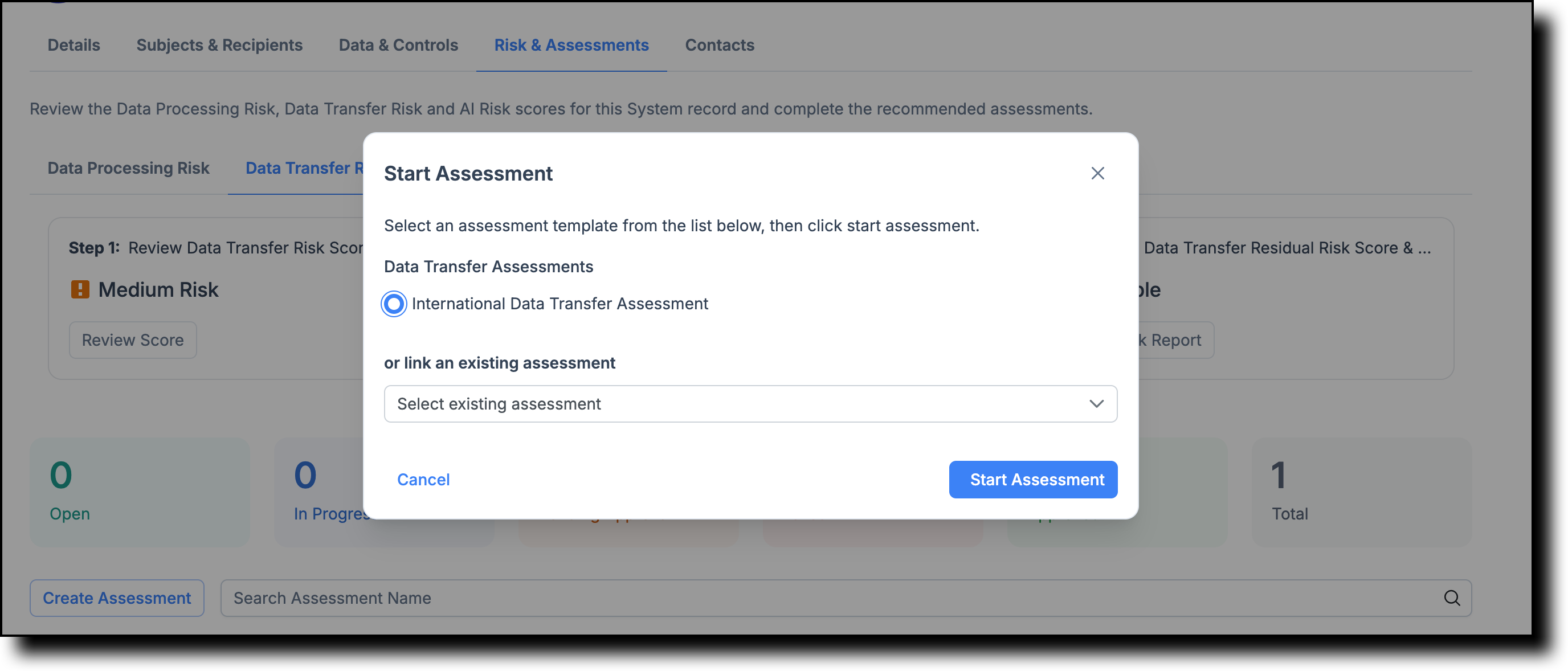Select International Data Transfer Assessment radio button
Screen dimensions: 1568x671
(x=394, y=304)
